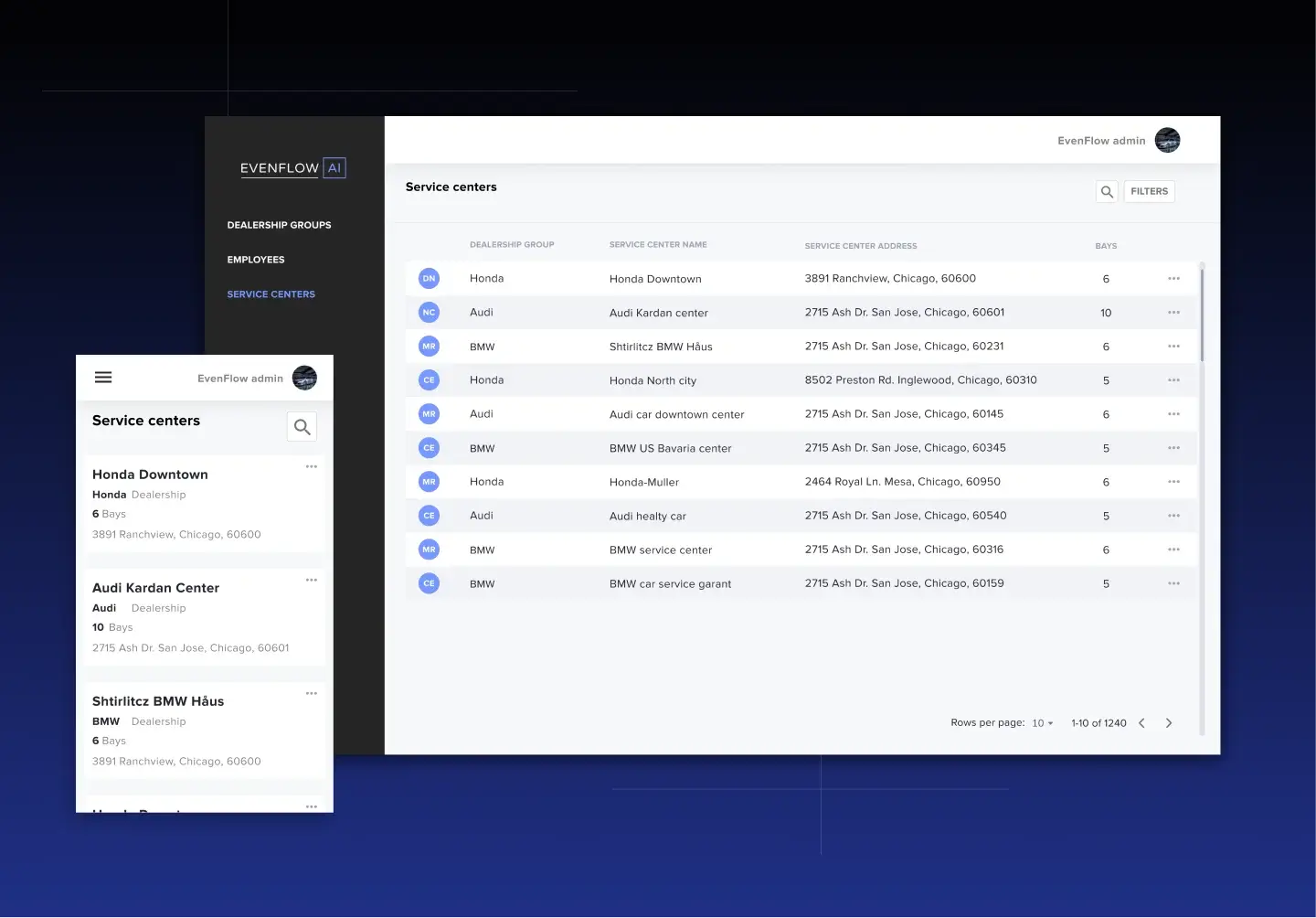The image size is (1316, 918).
Task: Sort by BAYS column header
Action: coord(1106,246)
